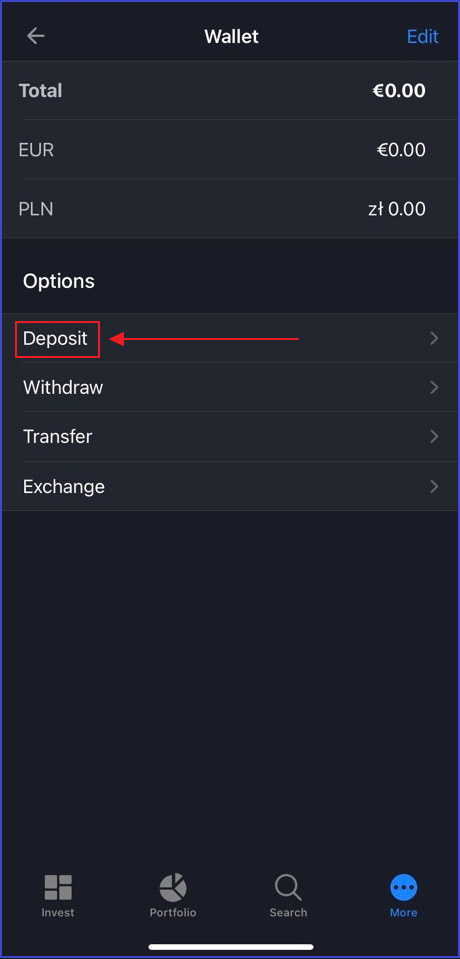Tap the Search magnifier icon
Viewport: 460px width, 959px height.
(288, 887)
